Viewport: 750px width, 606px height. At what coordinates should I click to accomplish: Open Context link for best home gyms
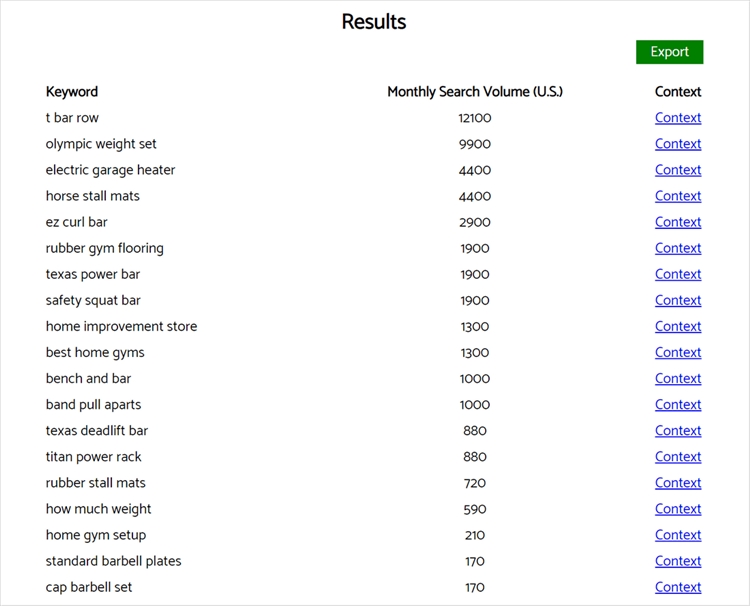point(678,352)
